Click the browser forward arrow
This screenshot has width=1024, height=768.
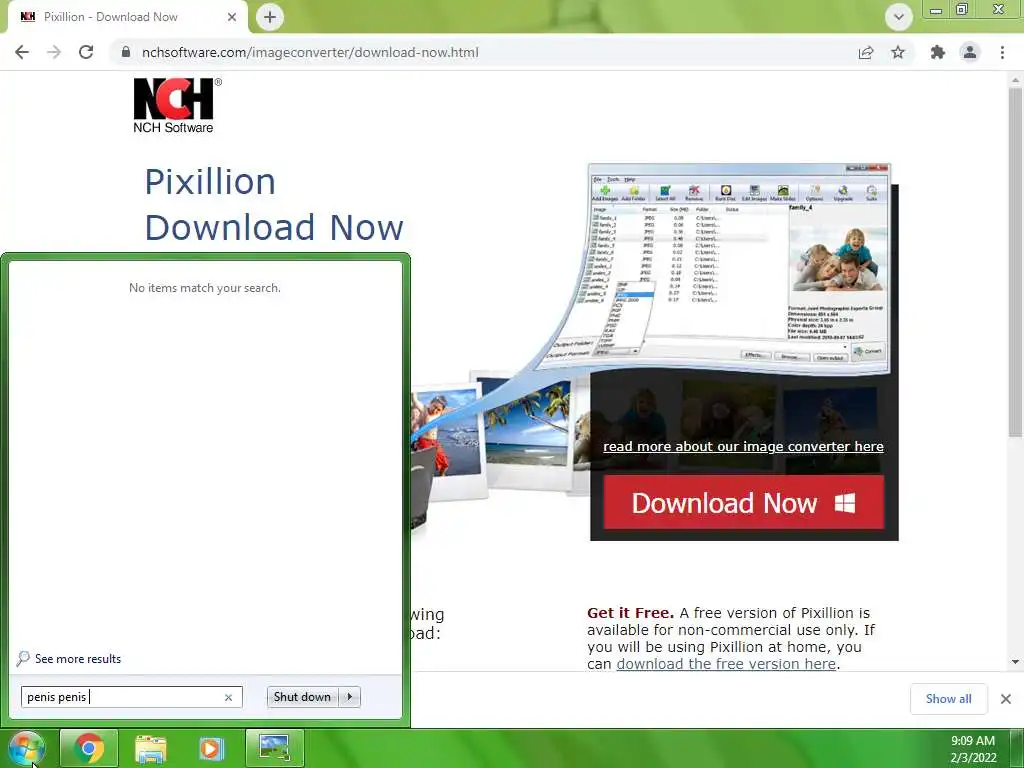click(54, 52)
